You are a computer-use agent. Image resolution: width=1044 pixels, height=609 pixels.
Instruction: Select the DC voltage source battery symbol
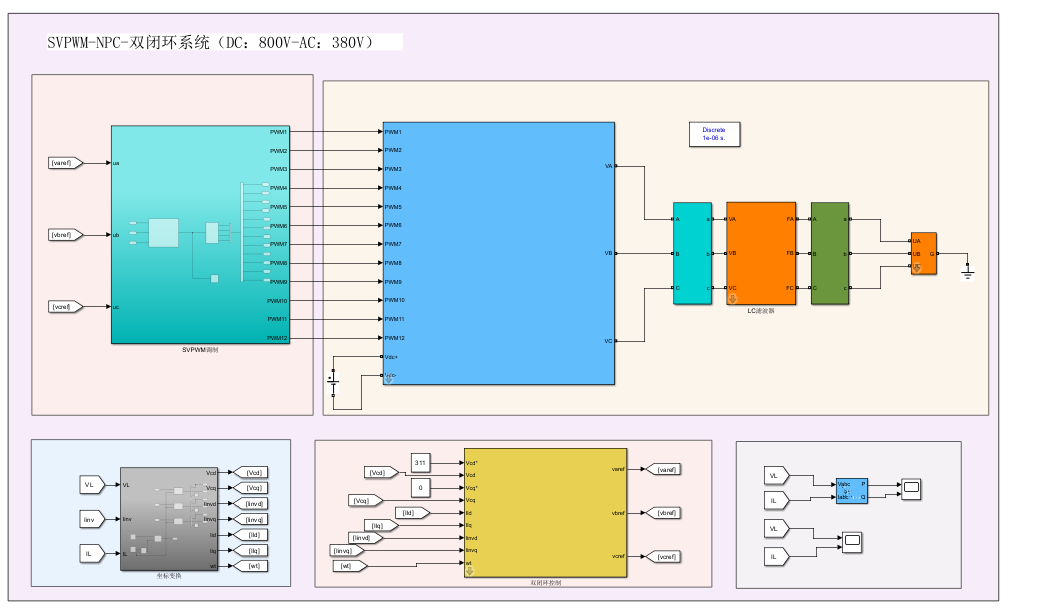[x=334, y=381]
